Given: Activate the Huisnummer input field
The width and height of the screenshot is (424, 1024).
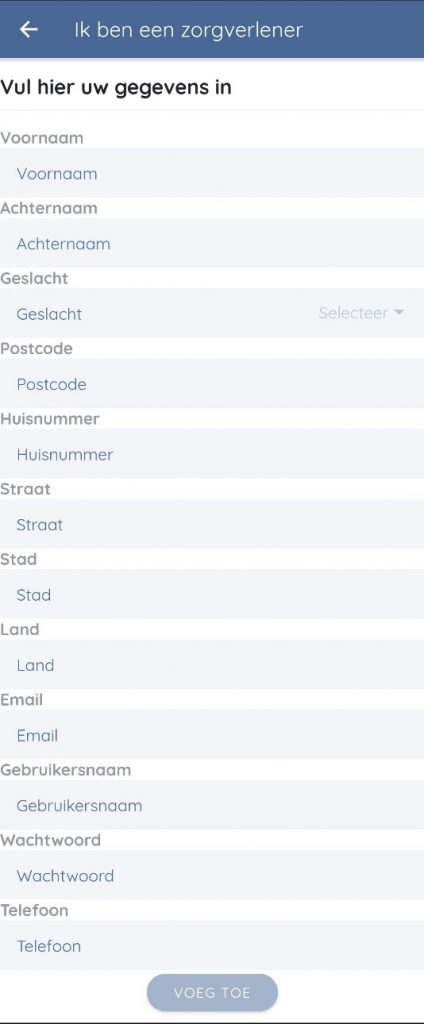Looking at the screenshot, I should tap(212, 454).
